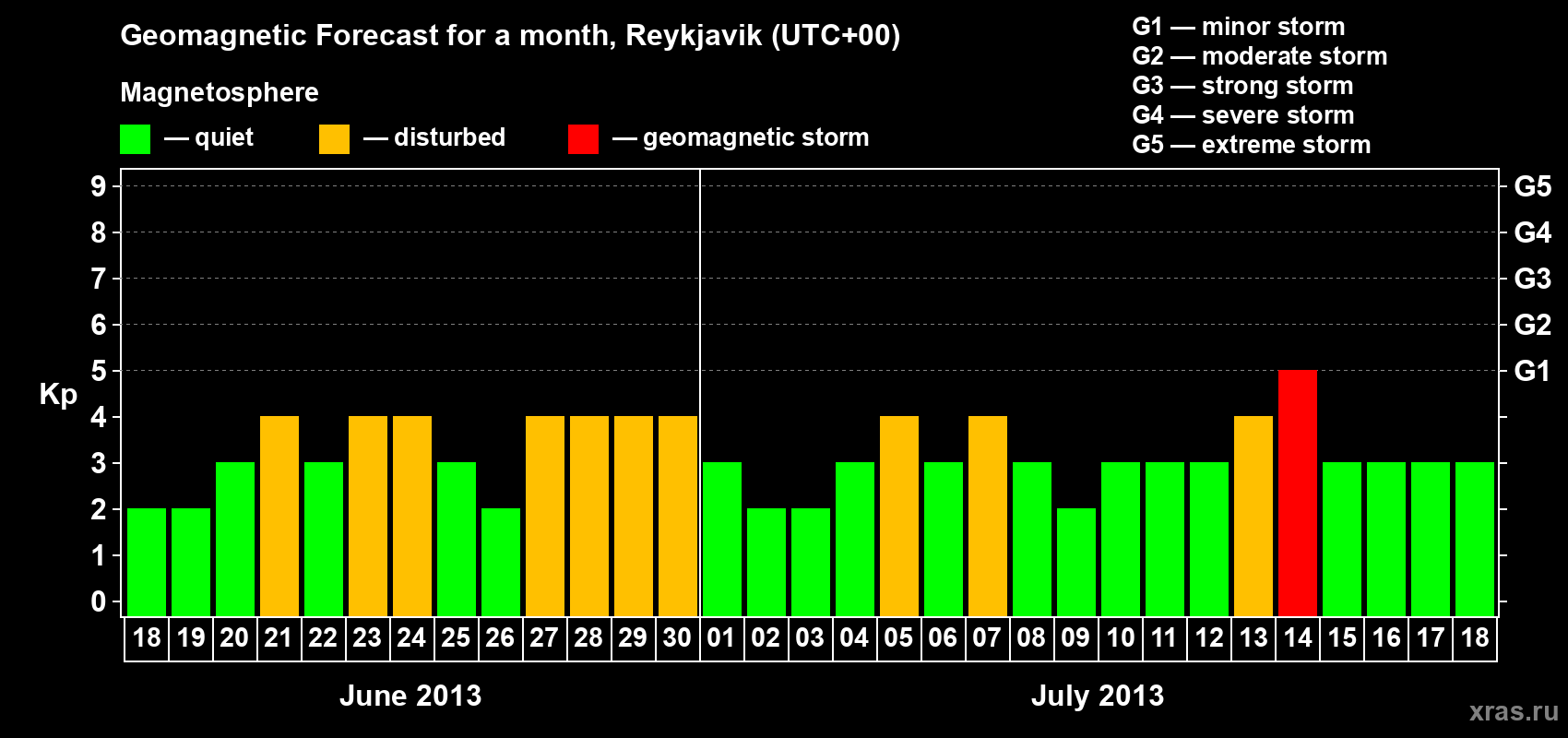Click the green quiet legend swatch
Screen dimensions: 1568x738
tap(135, 139)
